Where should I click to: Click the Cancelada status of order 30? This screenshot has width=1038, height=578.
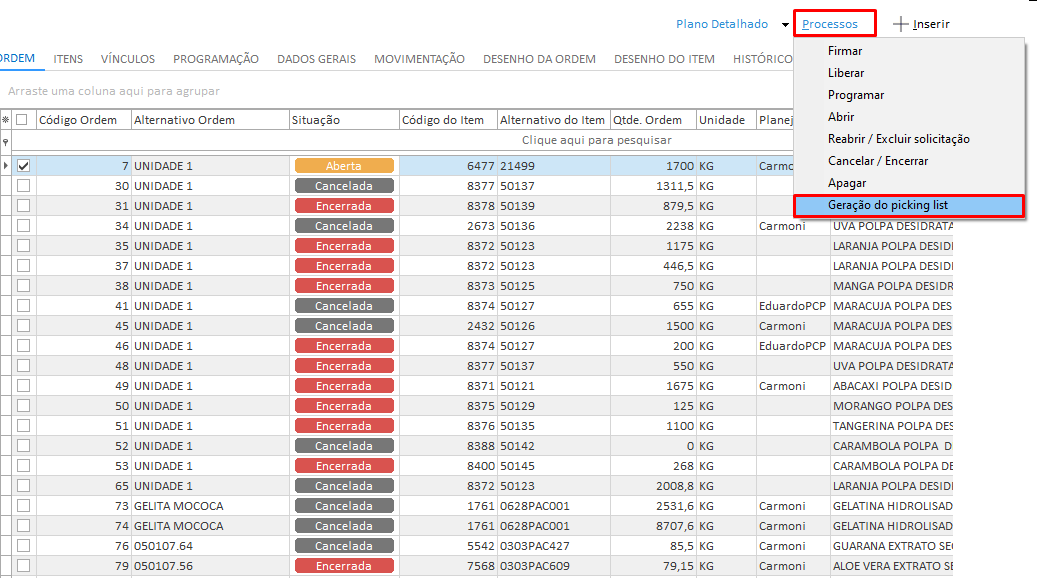[344, 186]
